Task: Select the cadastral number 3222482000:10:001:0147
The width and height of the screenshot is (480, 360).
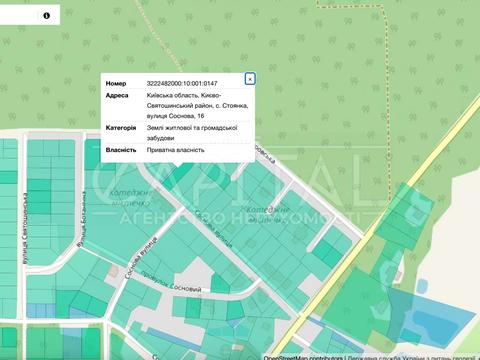Action: coord(182,83)
